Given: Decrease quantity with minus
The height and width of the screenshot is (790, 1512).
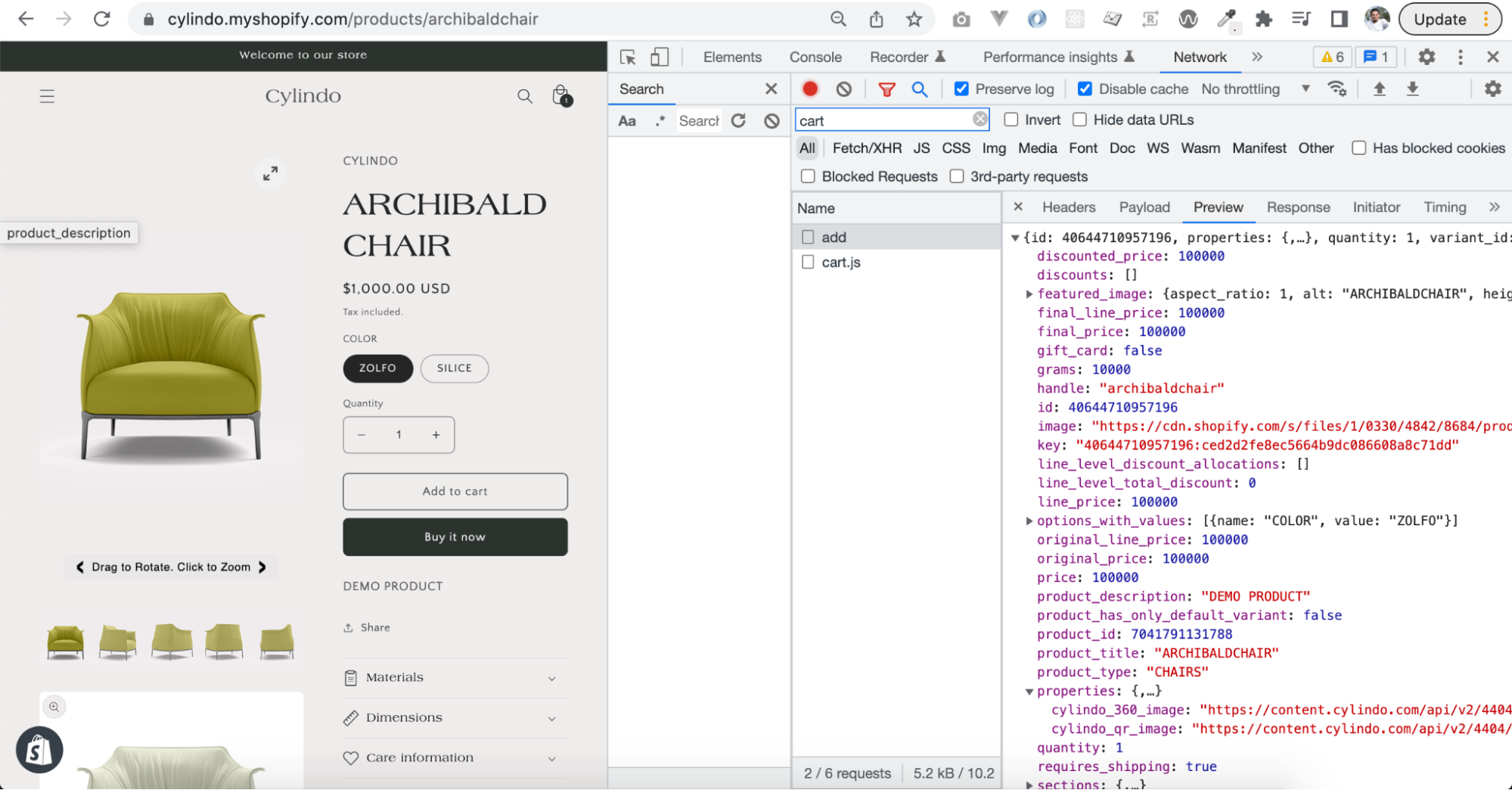Looking at the screenshot, I should point(362,434).
